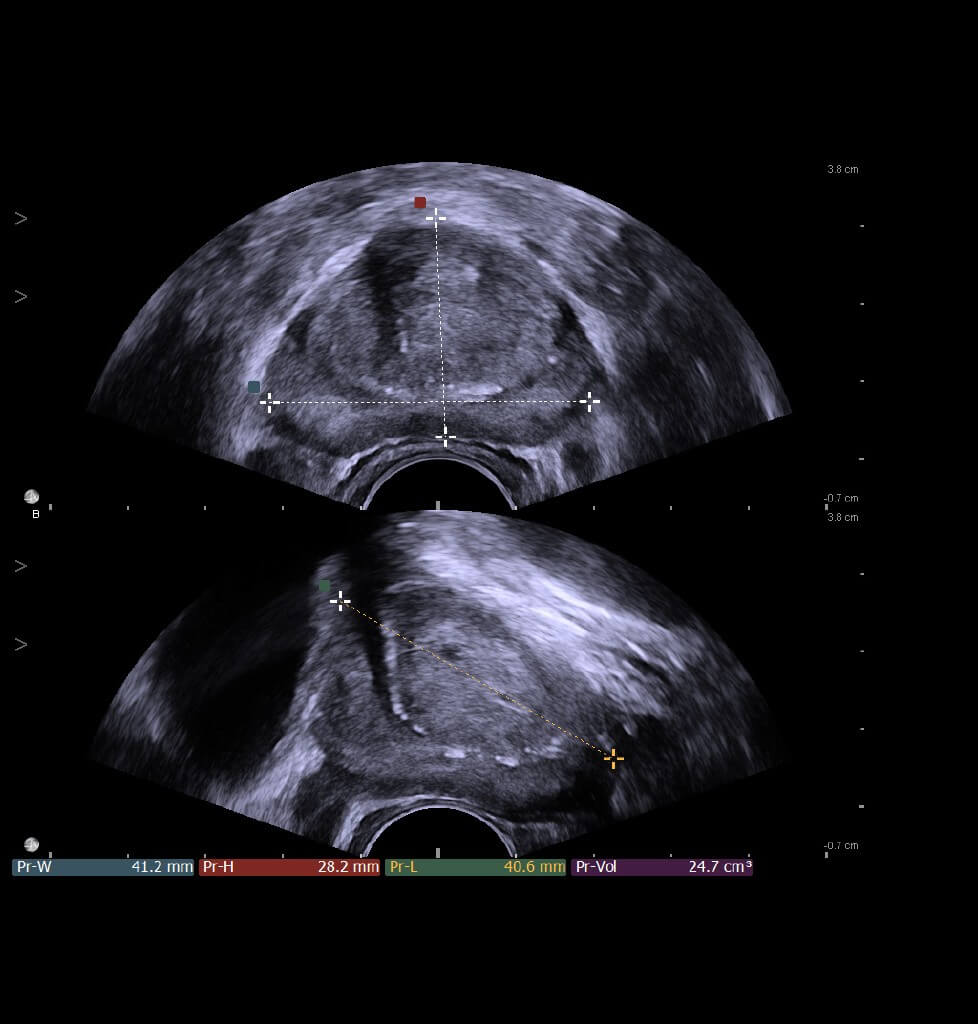Click the green Pr-L marker square
Screen dimensions: 978x1024
point(324,586)
